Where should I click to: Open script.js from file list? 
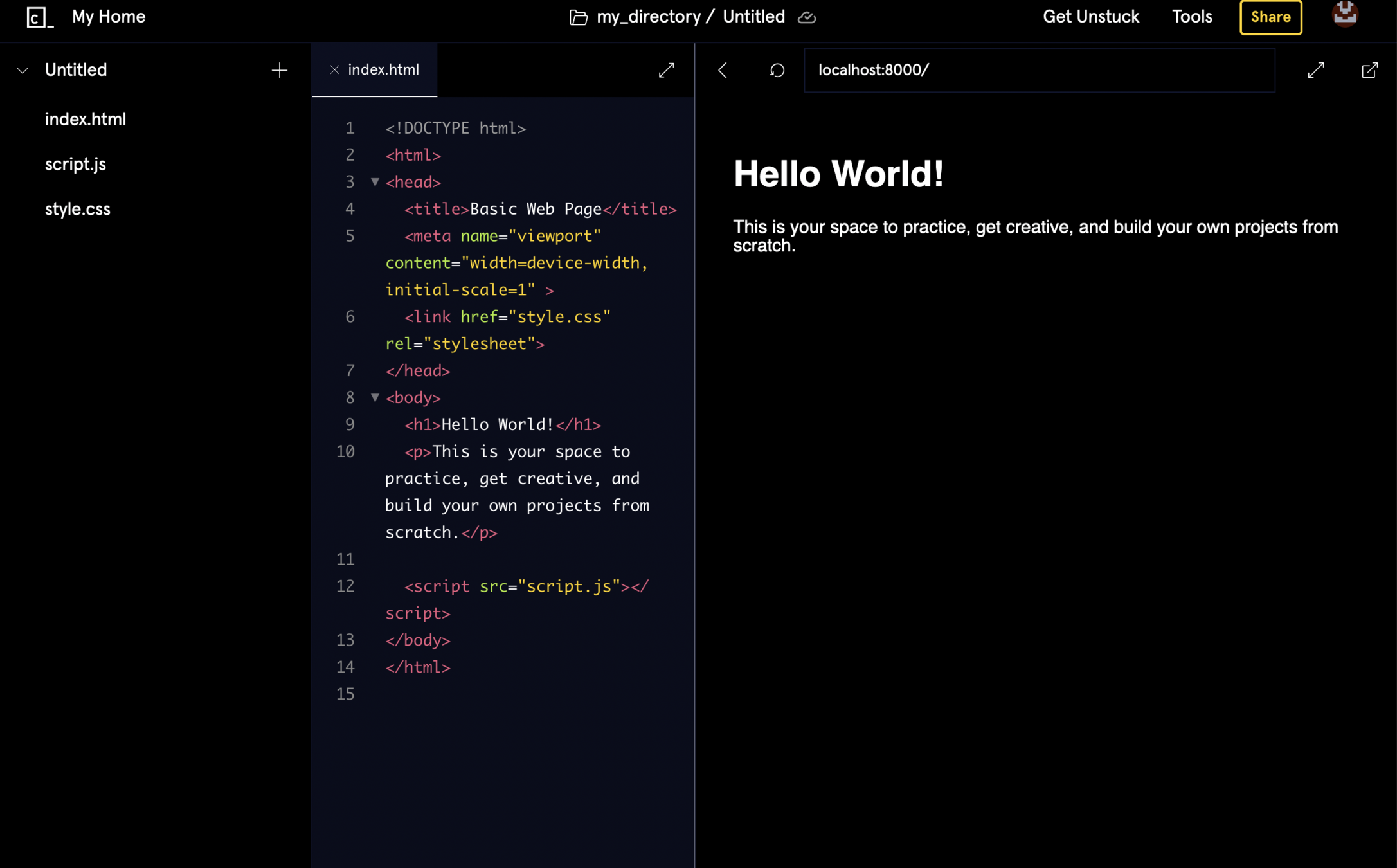coord(75,165)
